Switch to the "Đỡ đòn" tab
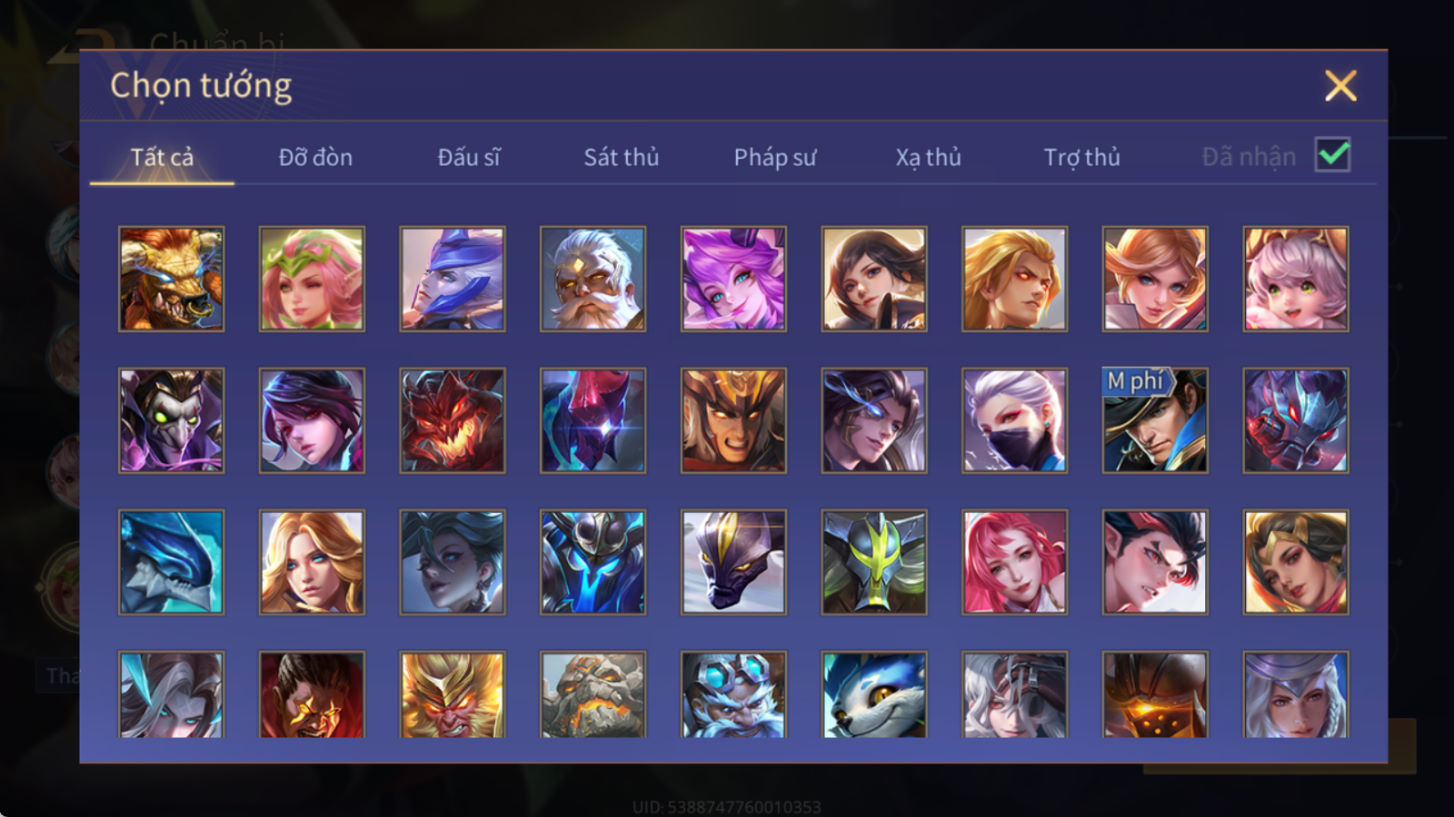Viewport: 1454px width, 817px height. pos(316,157)
